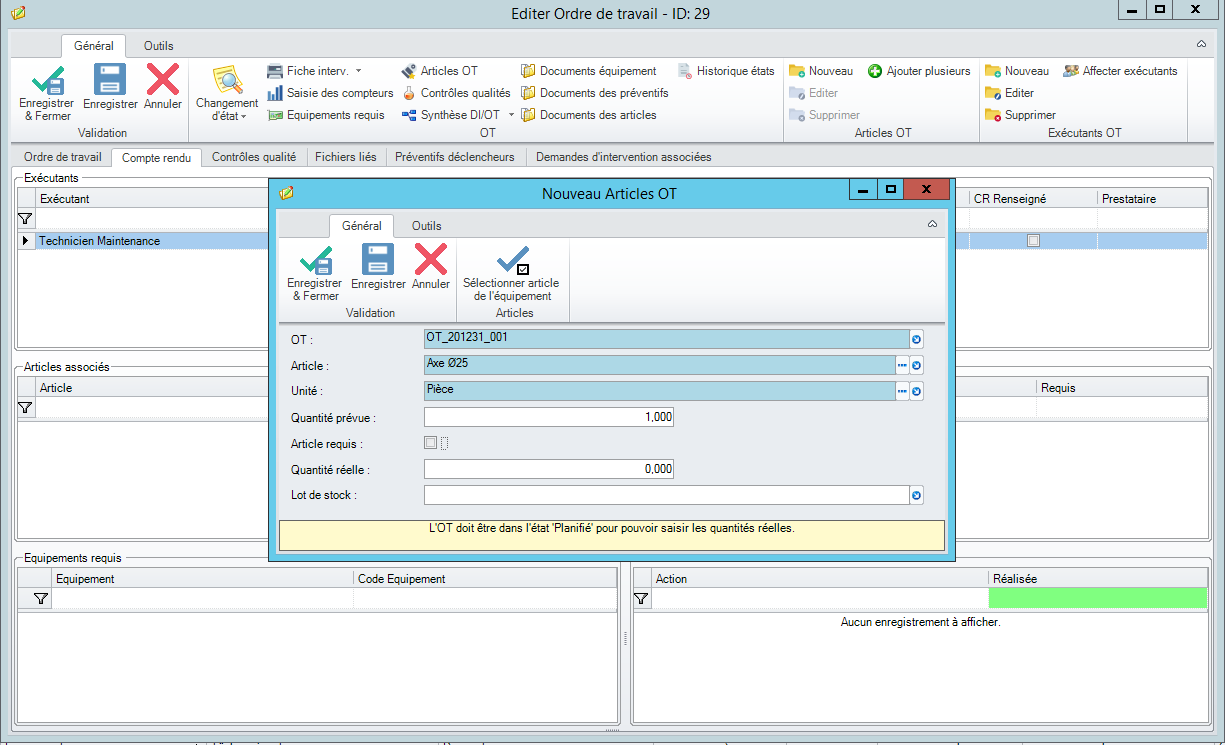Screen dimensions: 1225x745
Task: Click filter icon in Articles associés grid
Action: (x=26, y=408)
